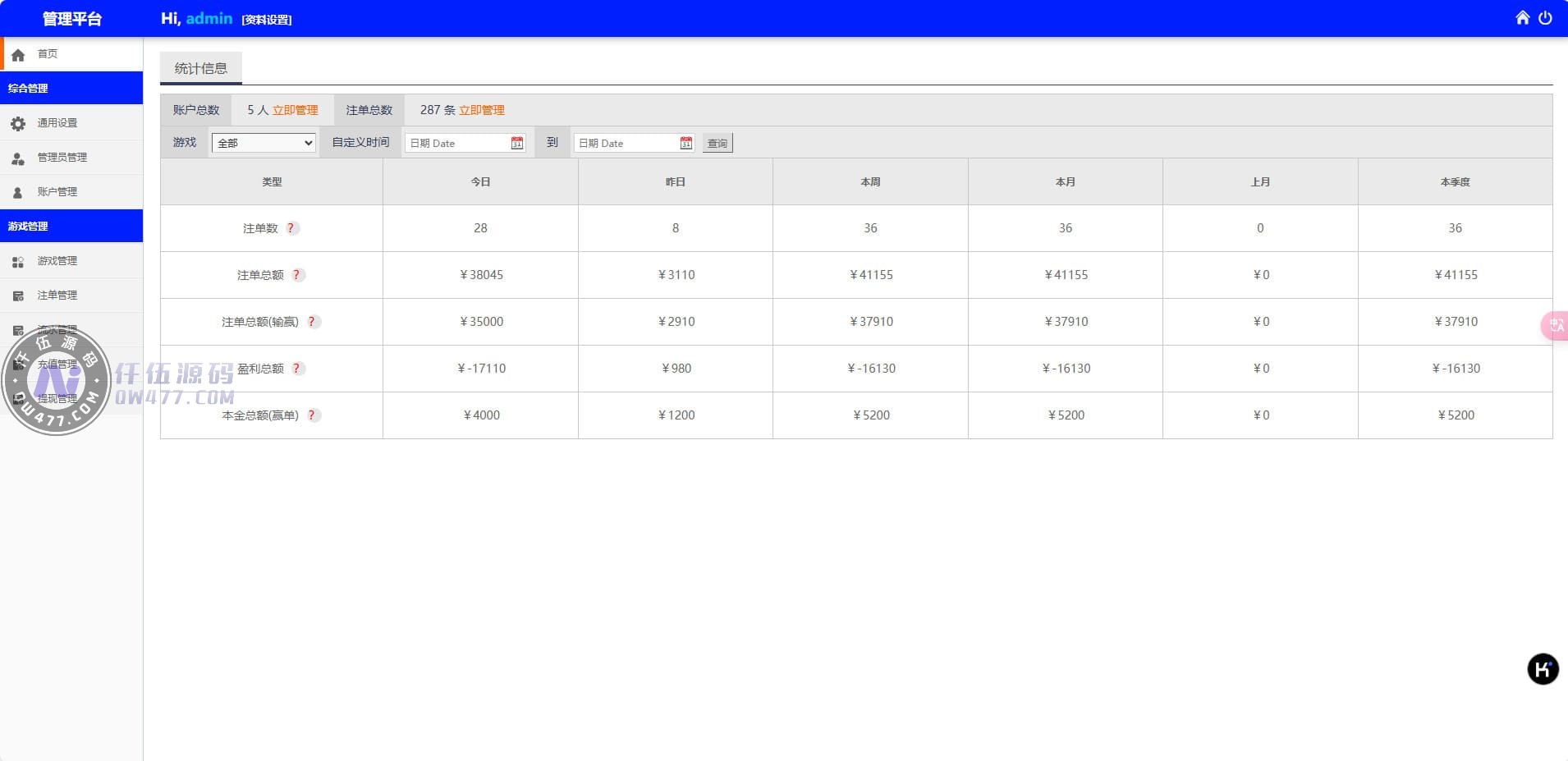1568x761 pixels.
Task: Go to 管理员管理 in the sidebar
Action: [x=62, y=158]
